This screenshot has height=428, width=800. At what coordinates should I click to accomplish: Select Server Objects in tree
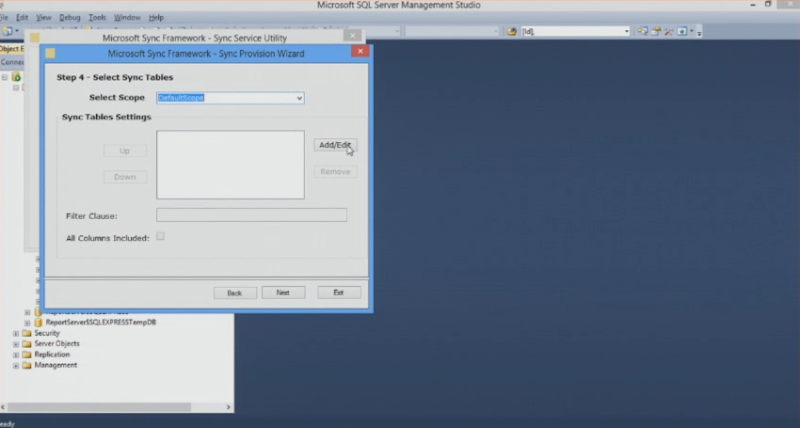click(57, 344)
